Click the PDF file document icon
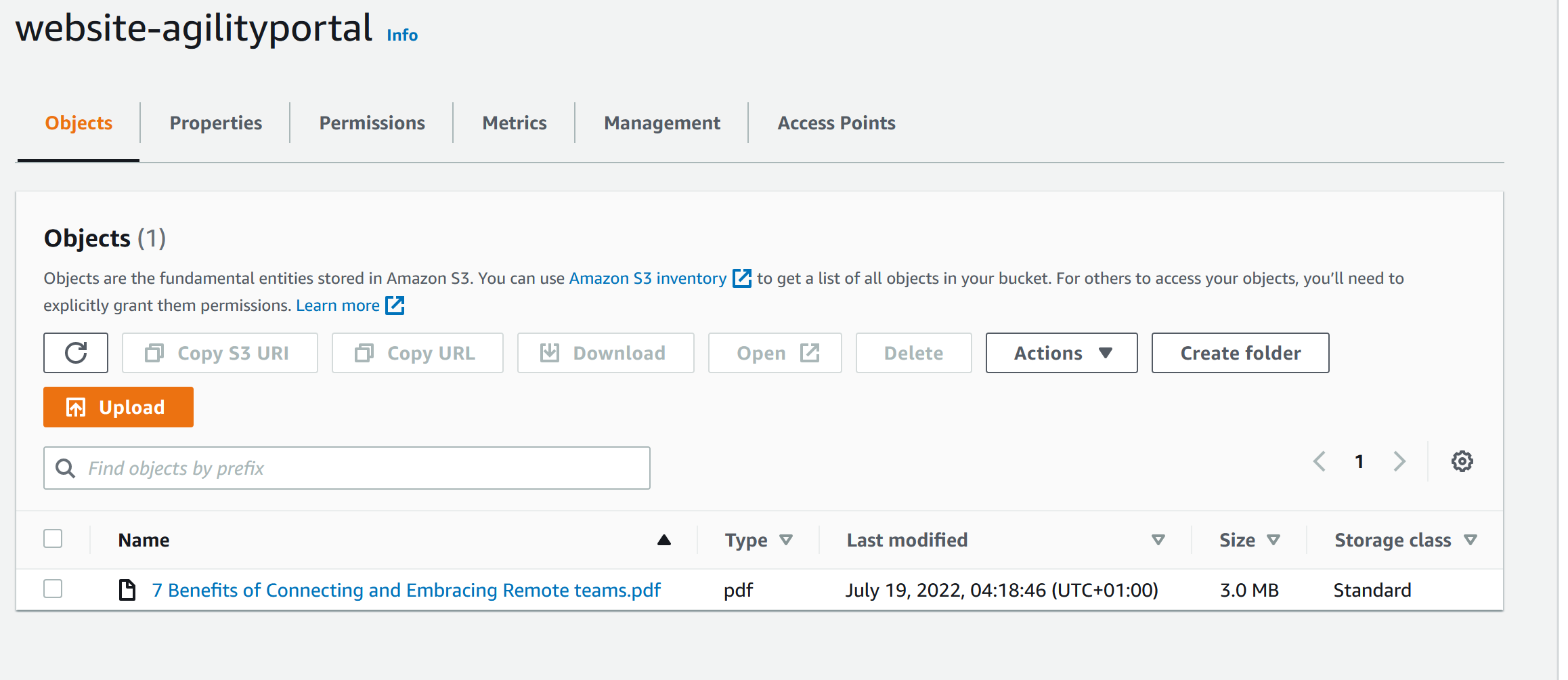Screen dimensions: 1568x680 [x=127, y=590]
